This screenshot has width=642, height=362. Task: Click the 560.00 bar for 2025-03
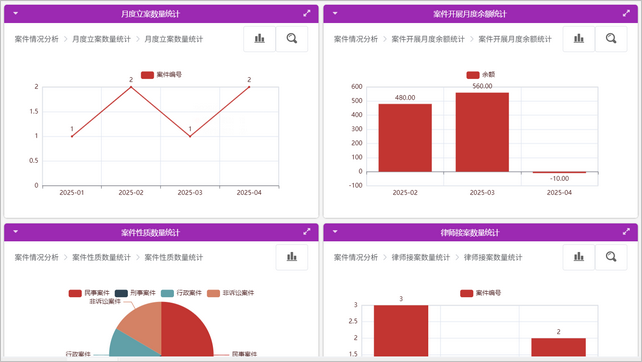point(482,132)
